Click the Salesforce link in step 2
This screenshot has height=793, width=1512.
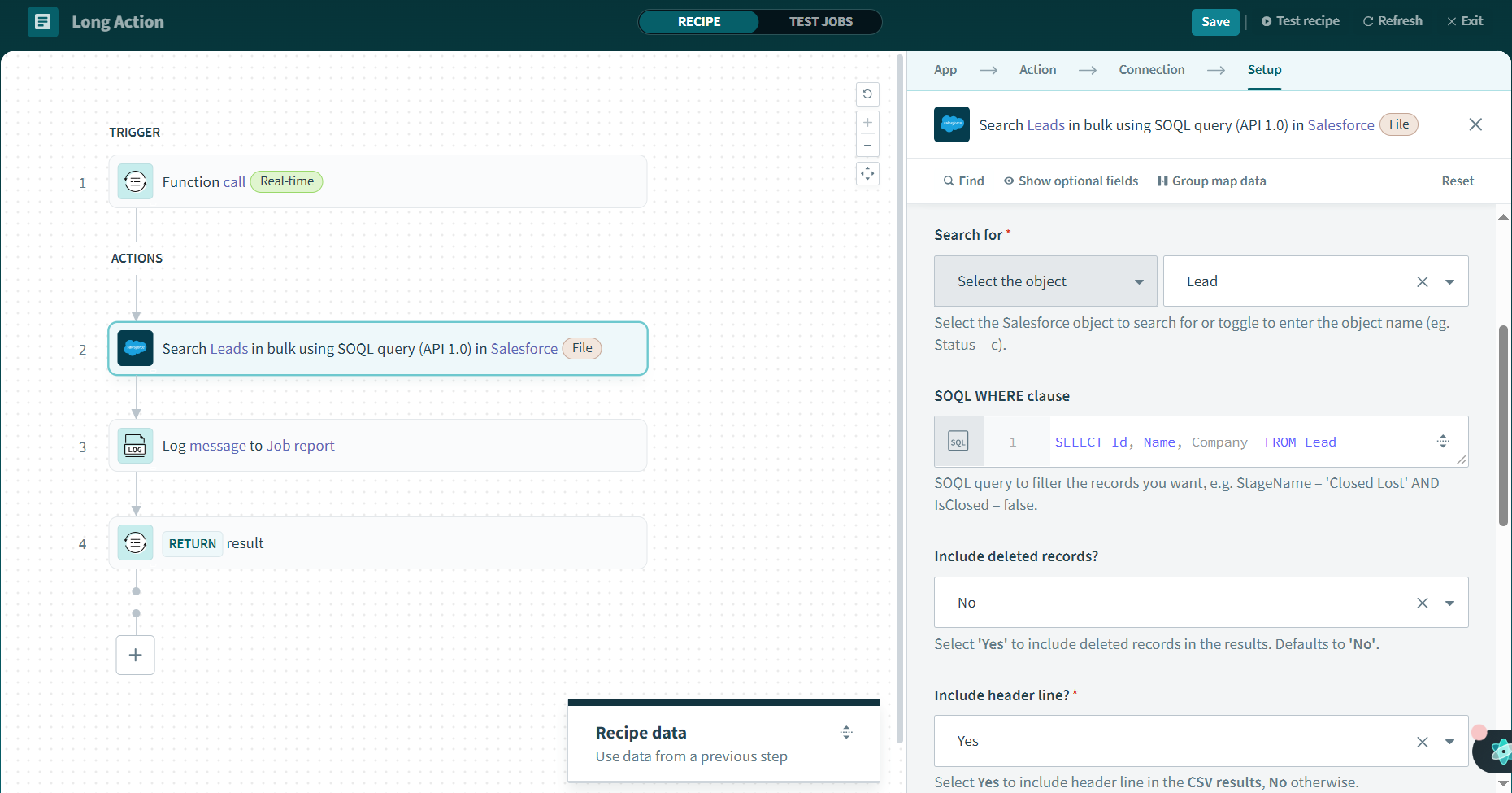[x=524, y=348]
